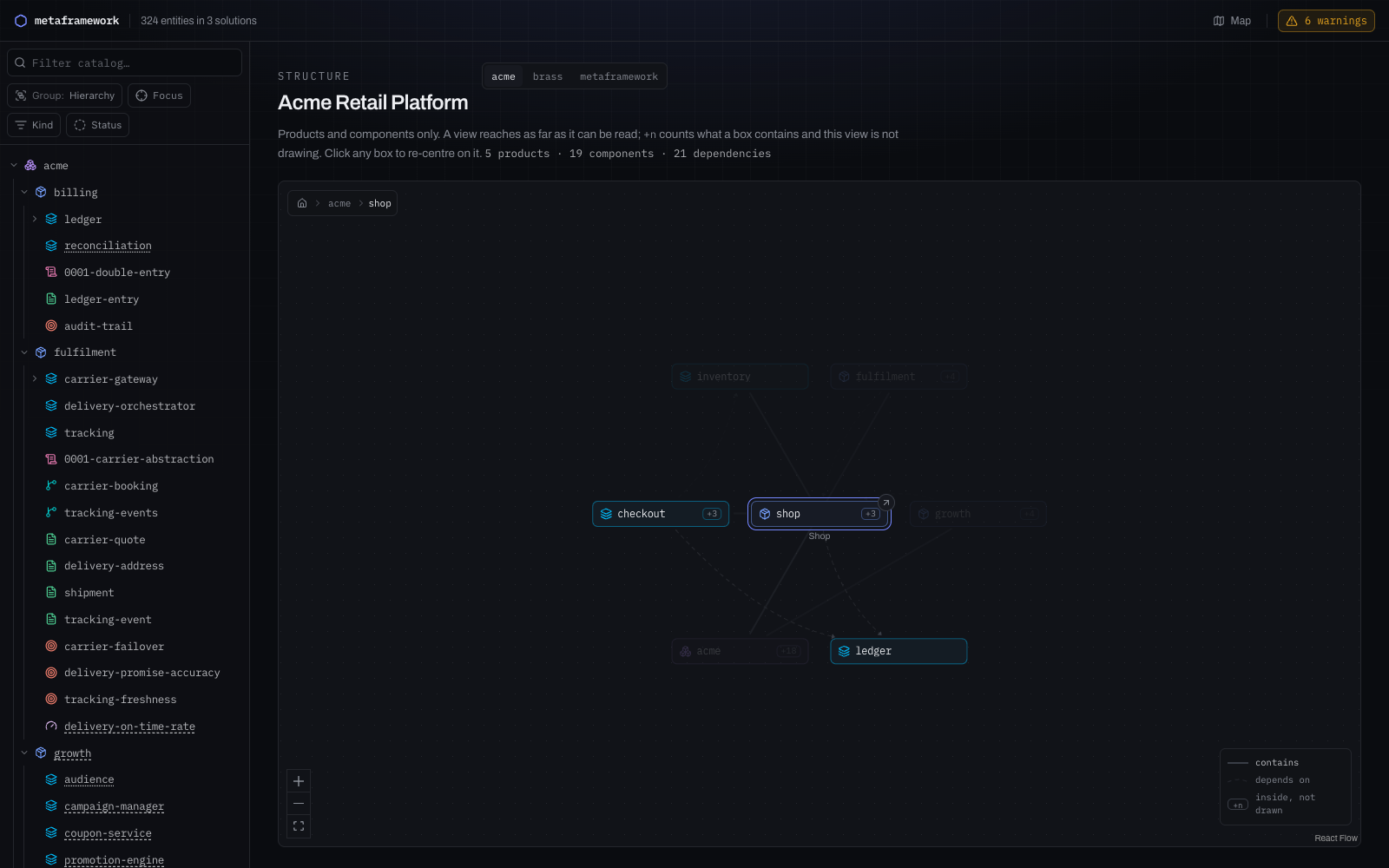Viewport: 1389px width, 868px height.
Task: Fit the graph to view
Action: [x=299, y=826]
